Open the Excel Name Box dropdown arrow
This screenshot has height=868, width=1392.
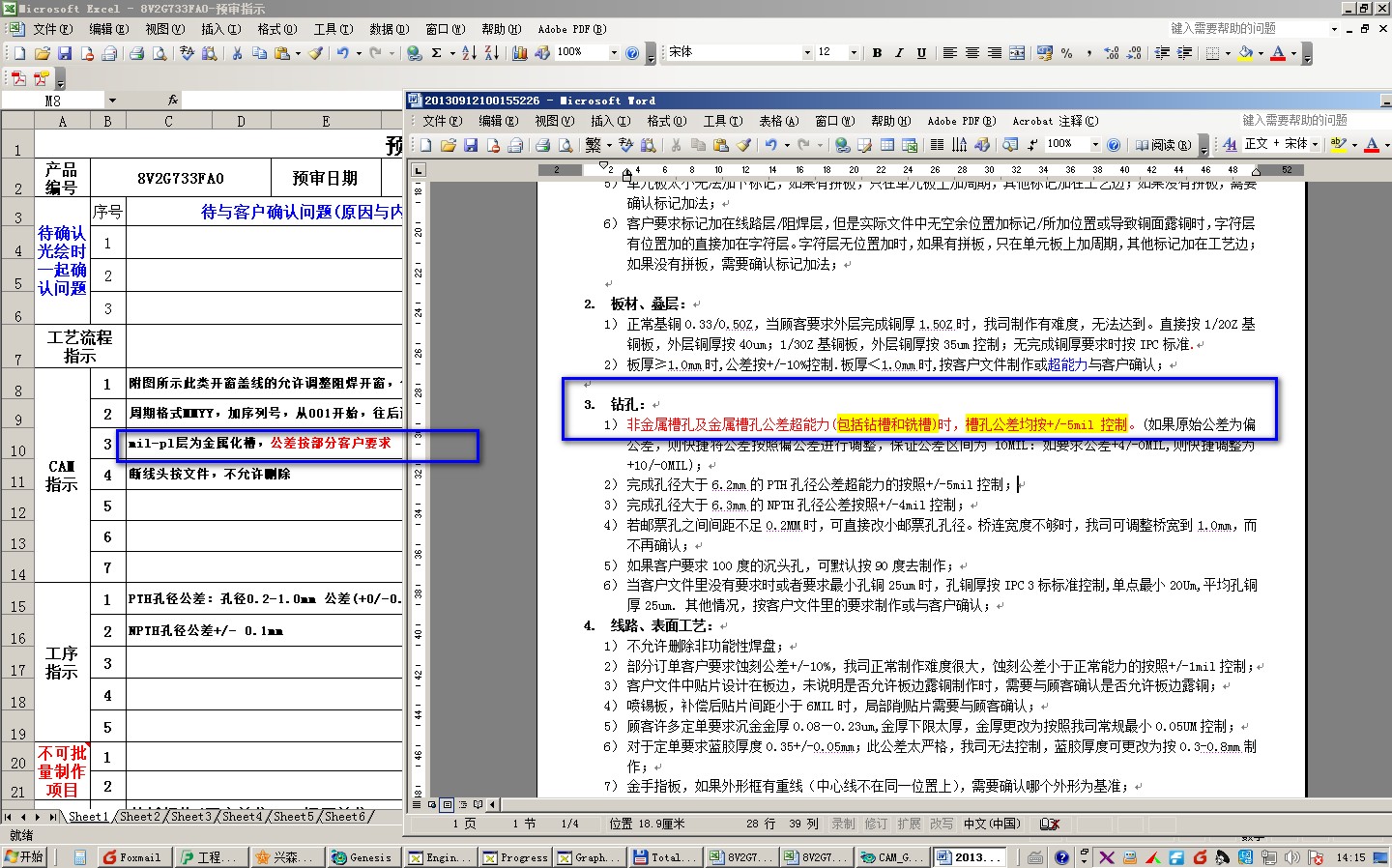point(112,101)
